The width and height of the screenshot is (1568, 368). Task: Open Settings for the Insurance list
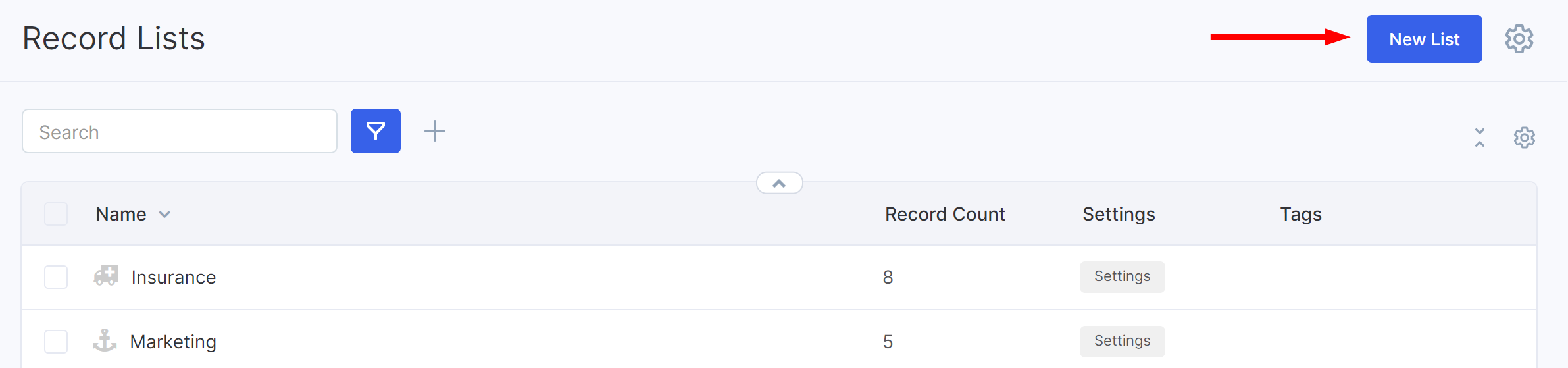[x=1122, y=276]
